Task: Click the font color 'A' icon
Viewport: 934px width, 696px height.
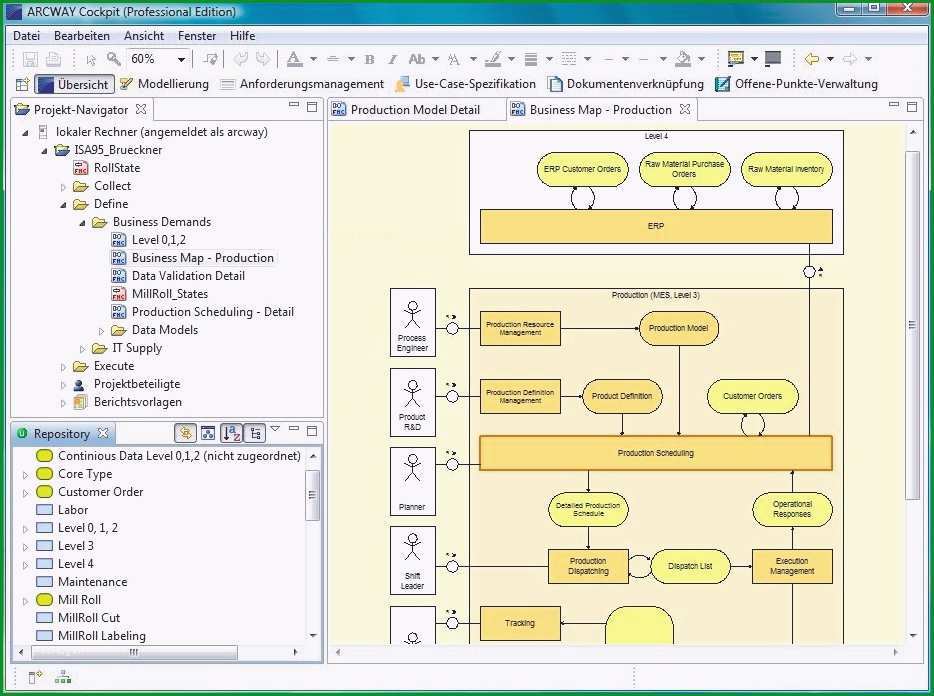Action: point(294,58)
